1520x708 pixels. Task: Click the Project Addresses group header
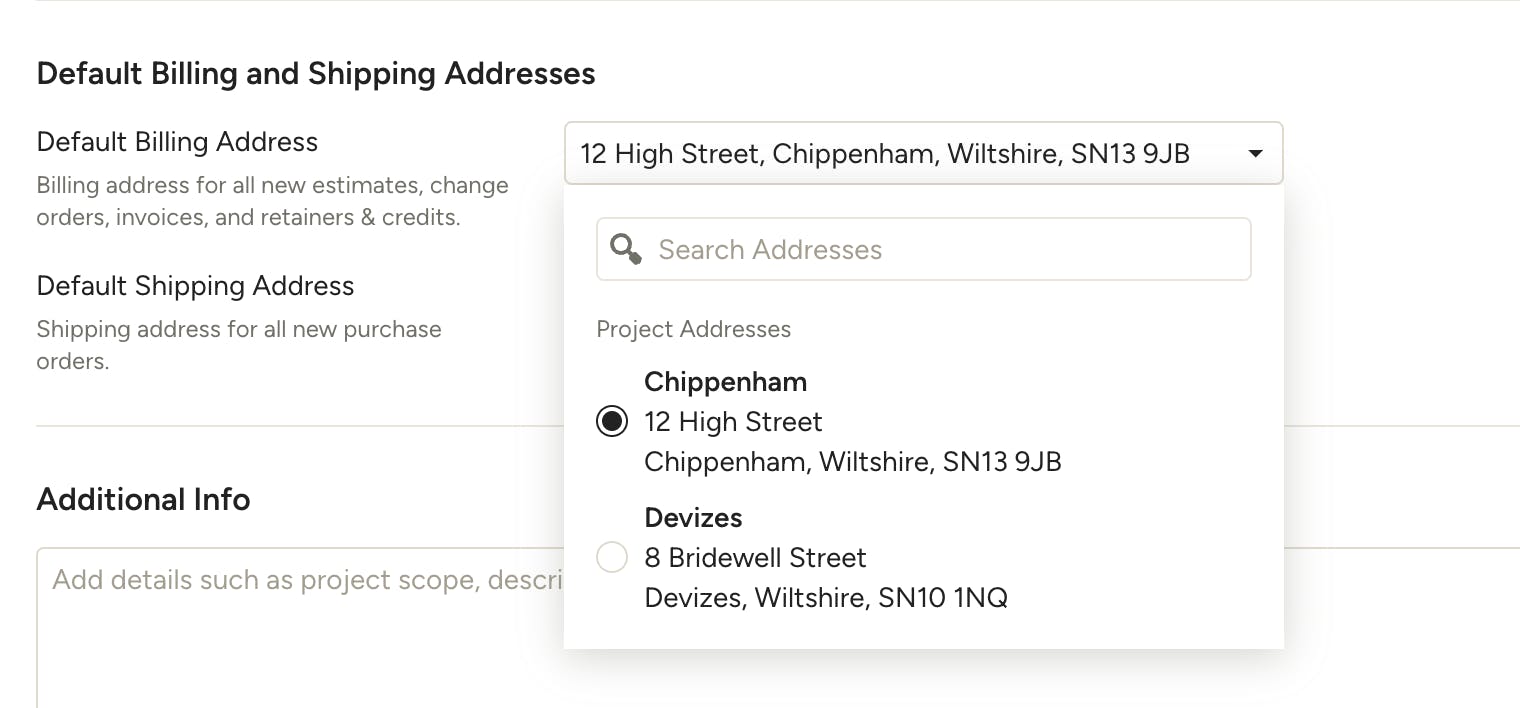(693, 329)
